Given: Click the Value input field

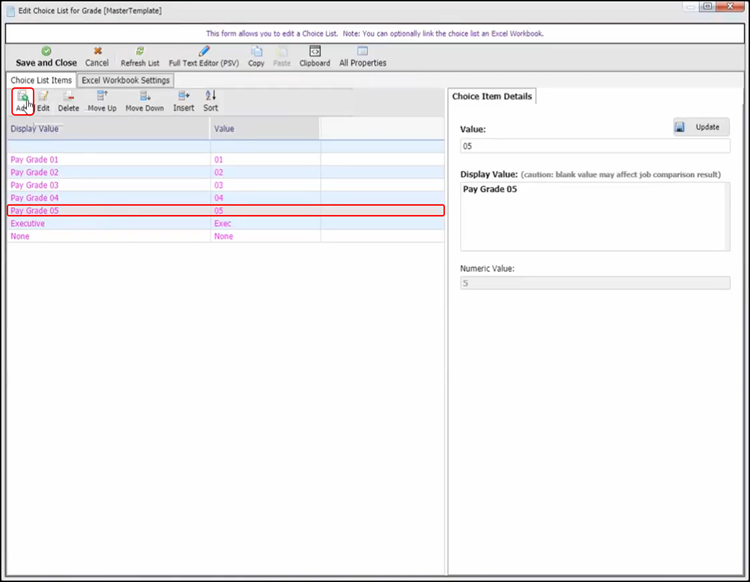Looking at the screenshot, I should (x=594, y=146).
